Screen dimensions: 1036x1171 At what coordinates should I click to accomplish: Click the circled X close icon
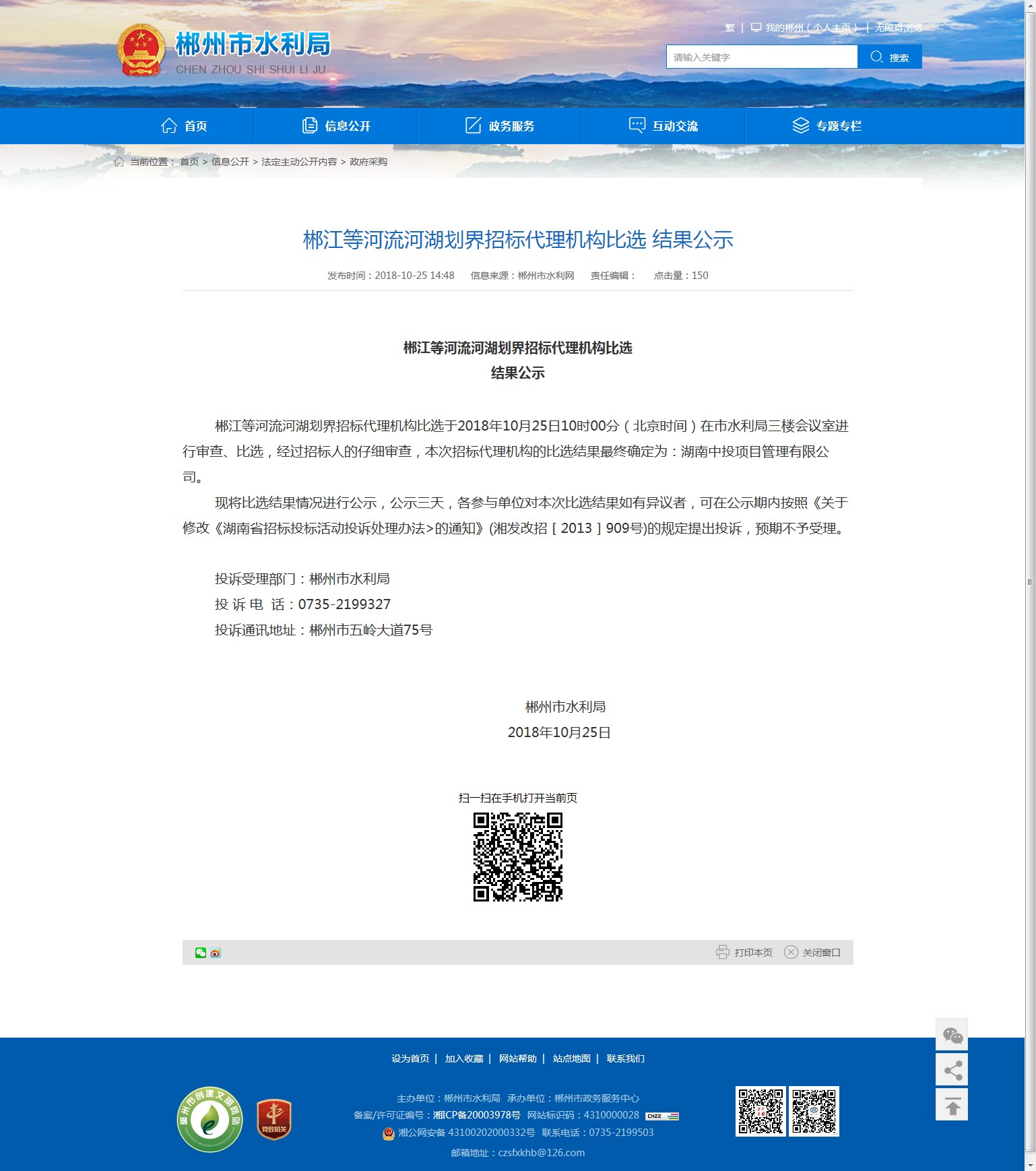coord(791,952)
